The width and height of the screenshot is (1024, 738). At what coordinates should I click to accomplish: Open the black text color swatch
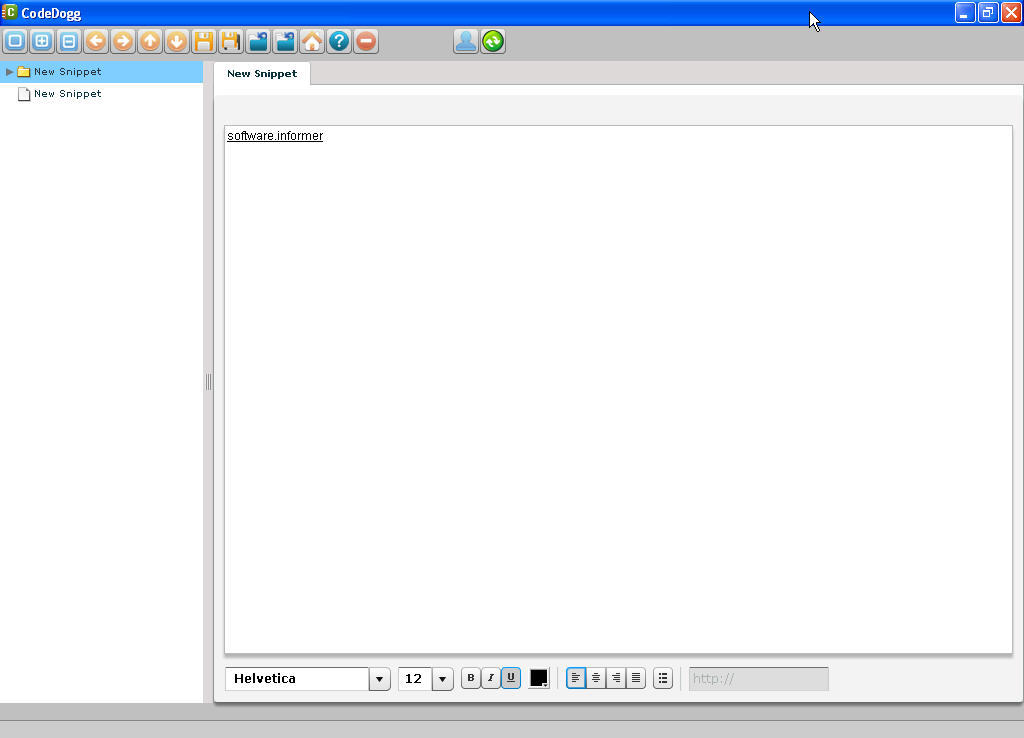[539, 679]
